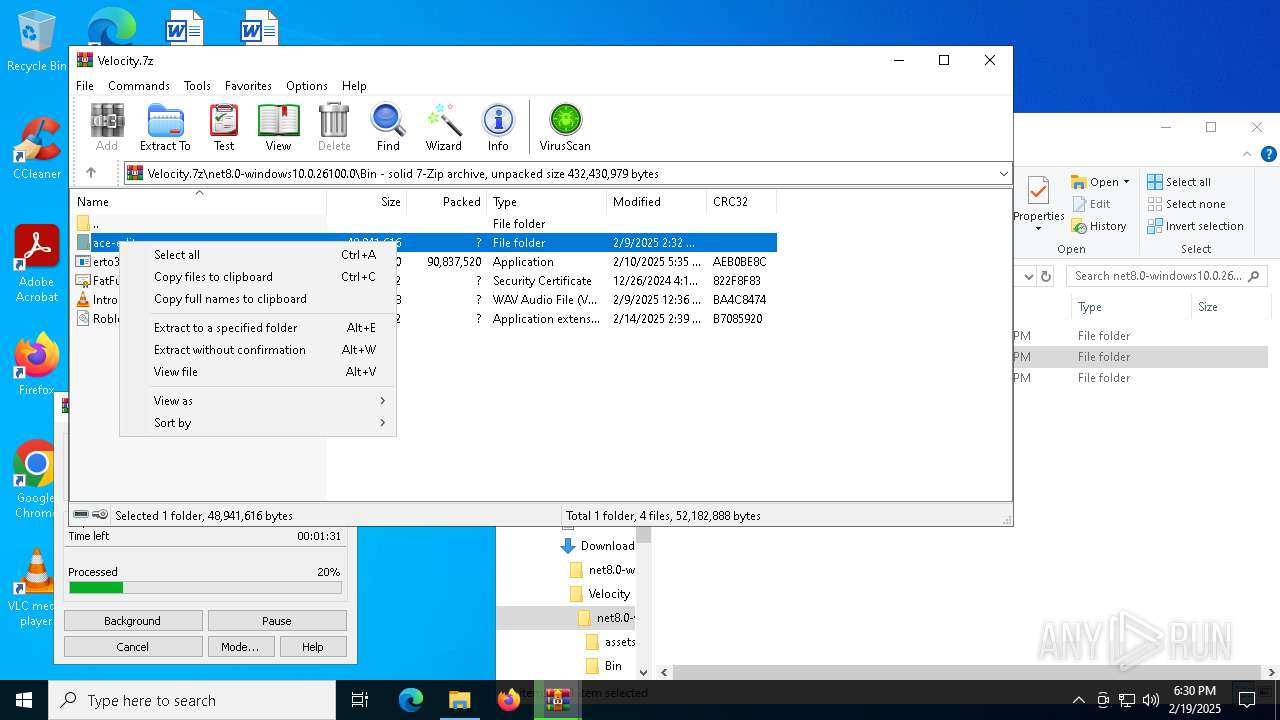Image resolution: width=1280 pixels, height=720 pixels.
Task: Click the Extract To toolbar icon
Action: point(165,127)
